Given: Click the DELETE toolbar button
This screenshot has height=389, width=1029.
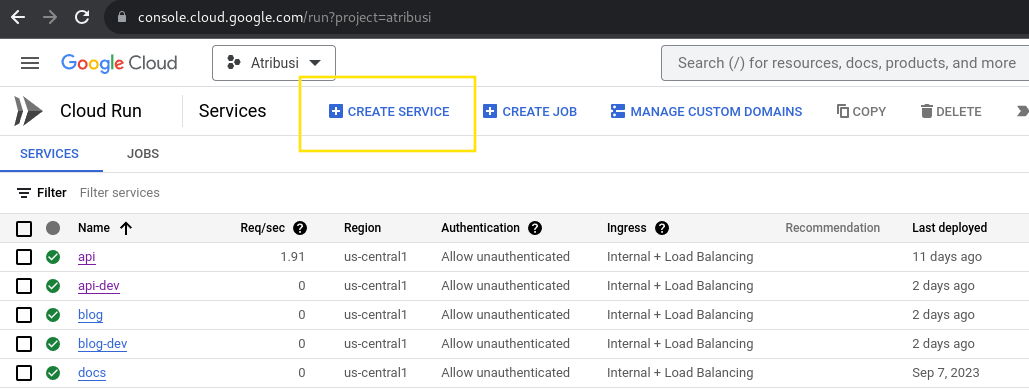Looking at the screenshot, I should click(x=951, y=112).
